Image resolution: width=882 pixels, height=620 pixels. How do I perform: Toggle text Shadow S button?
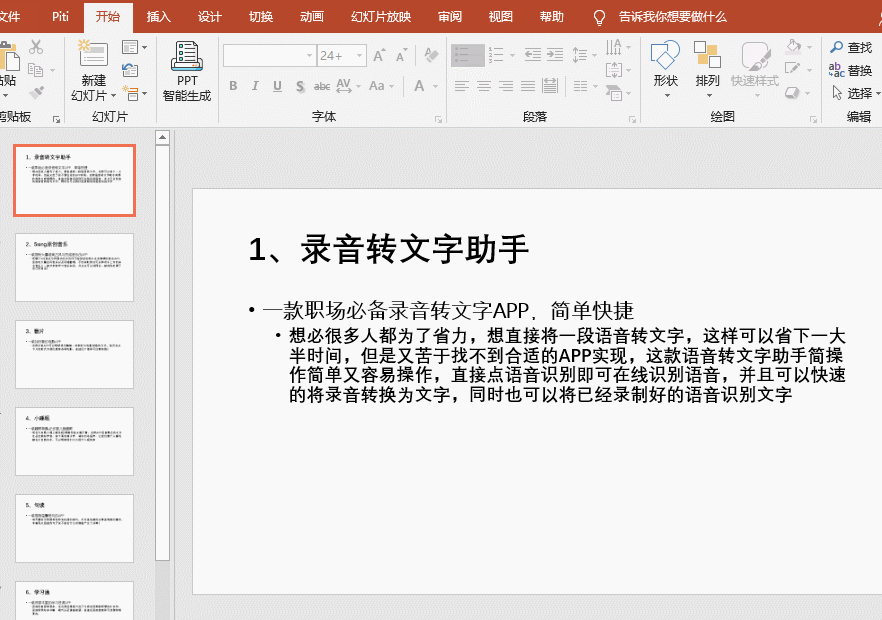click(x=300, y=86)
